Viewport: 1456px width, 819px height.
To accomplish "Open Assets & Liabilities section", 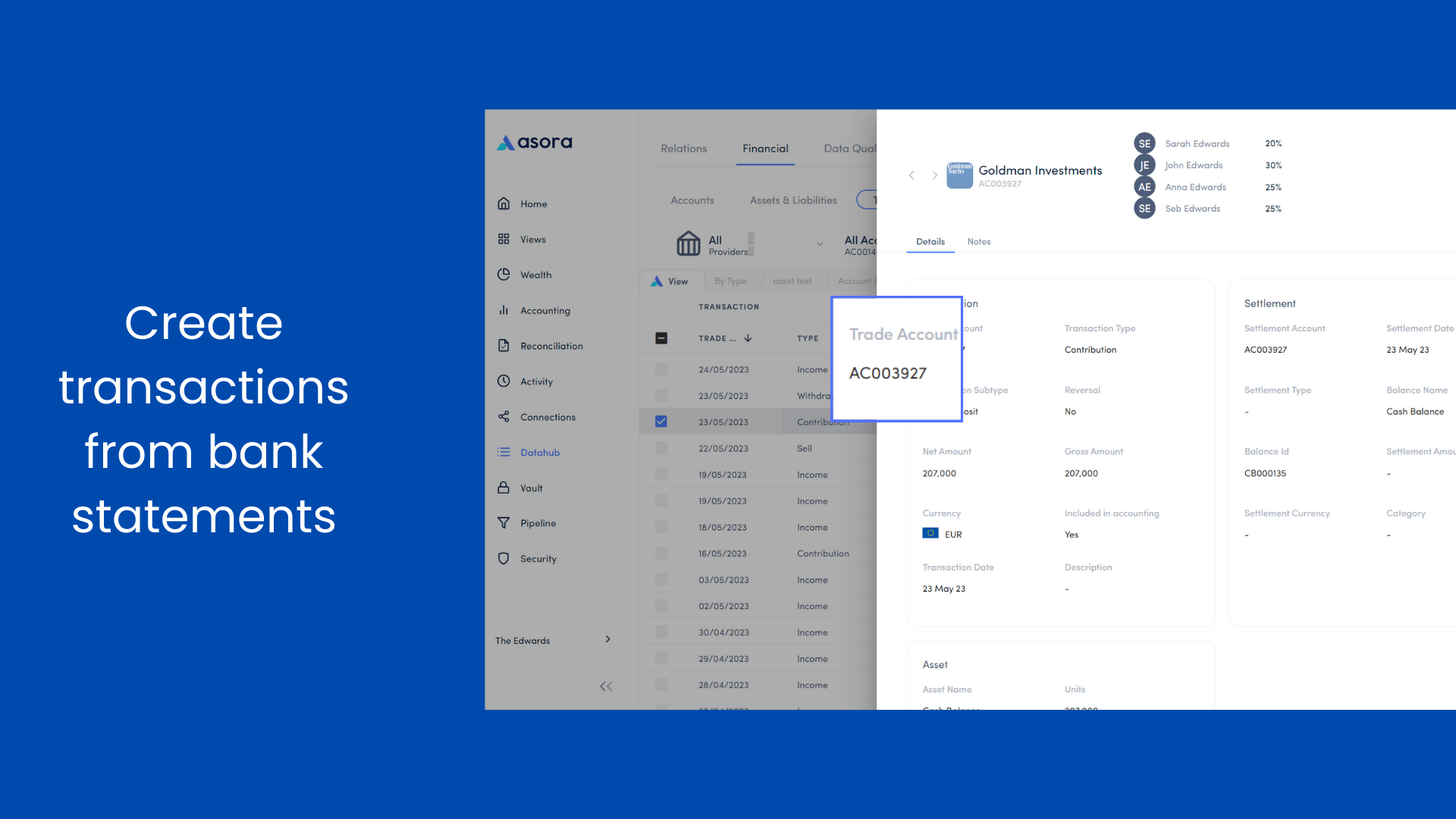I will [793, 200].
